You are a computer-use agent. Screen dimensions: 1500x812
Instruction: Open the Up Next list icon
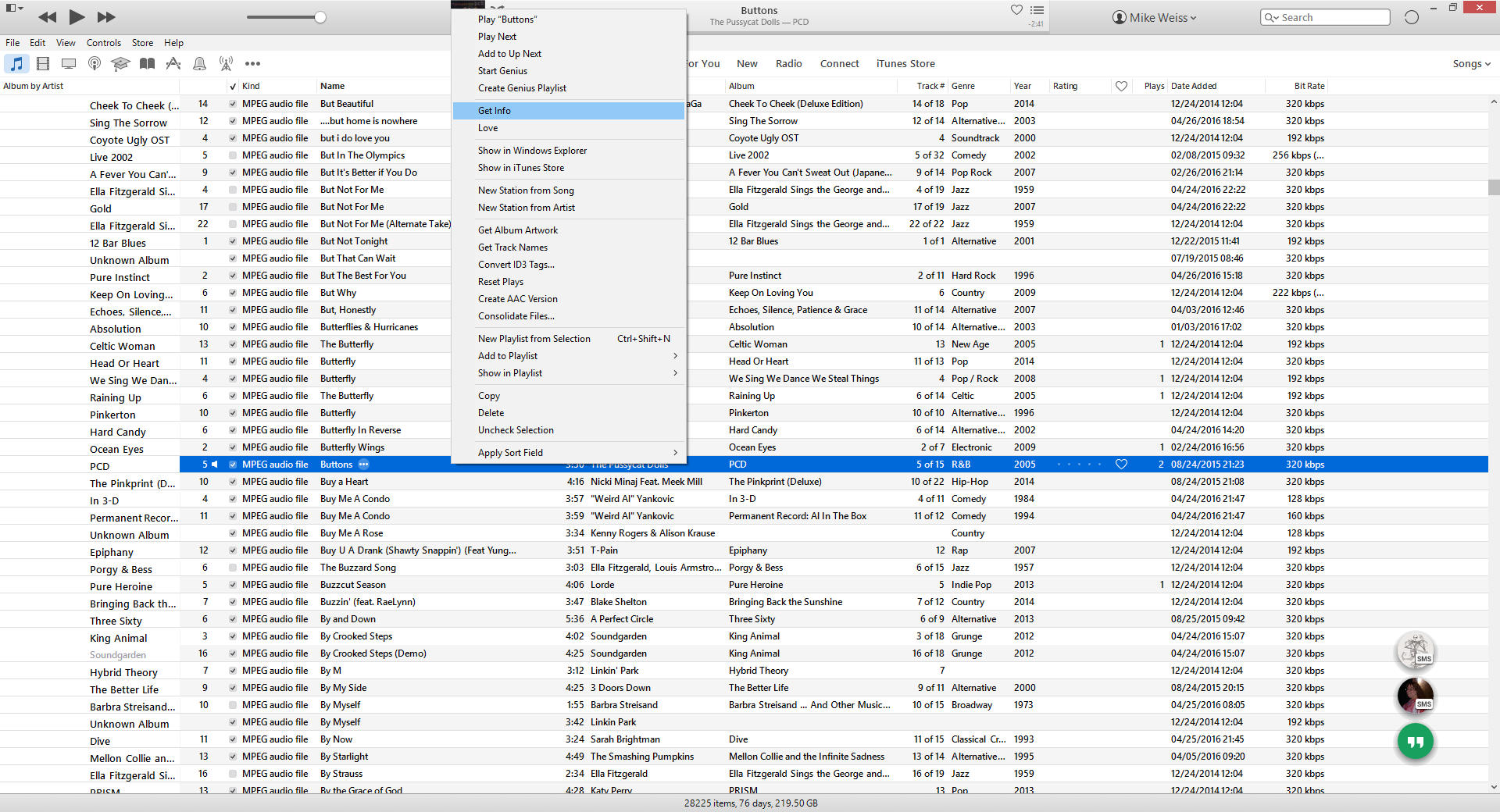pyautogui.click(x=1037, y=10)
